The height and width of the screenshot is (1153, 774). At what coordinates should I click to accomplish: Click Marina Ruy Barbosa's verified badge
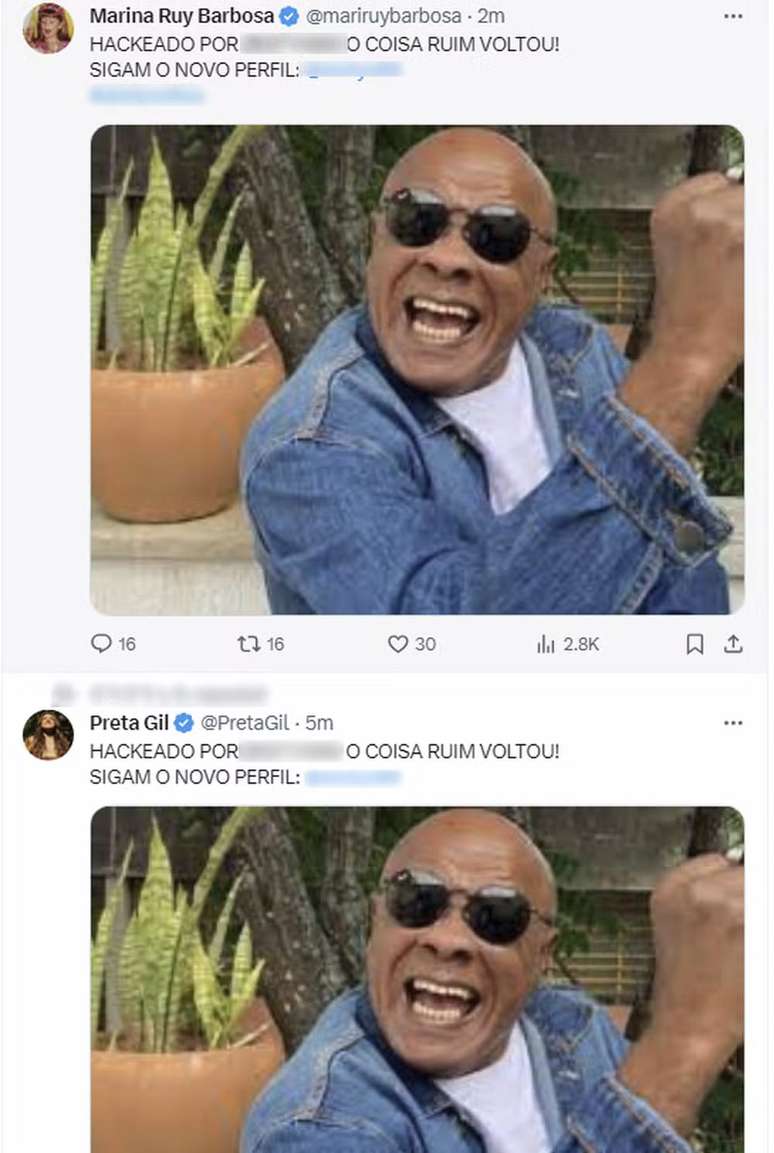tap(290, 16)
